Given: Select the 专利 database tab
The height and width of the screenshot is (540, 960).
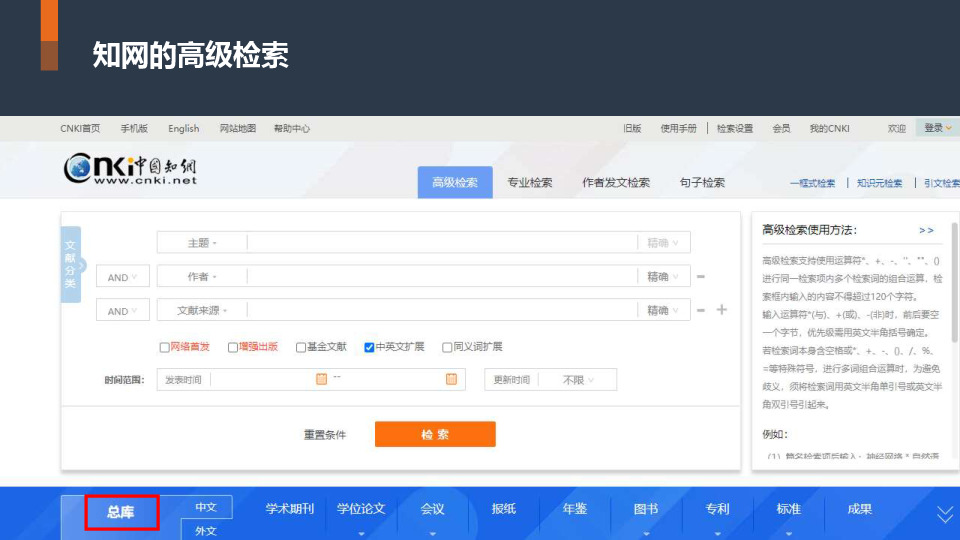Looking at the screenshot, I should (718, 509).
